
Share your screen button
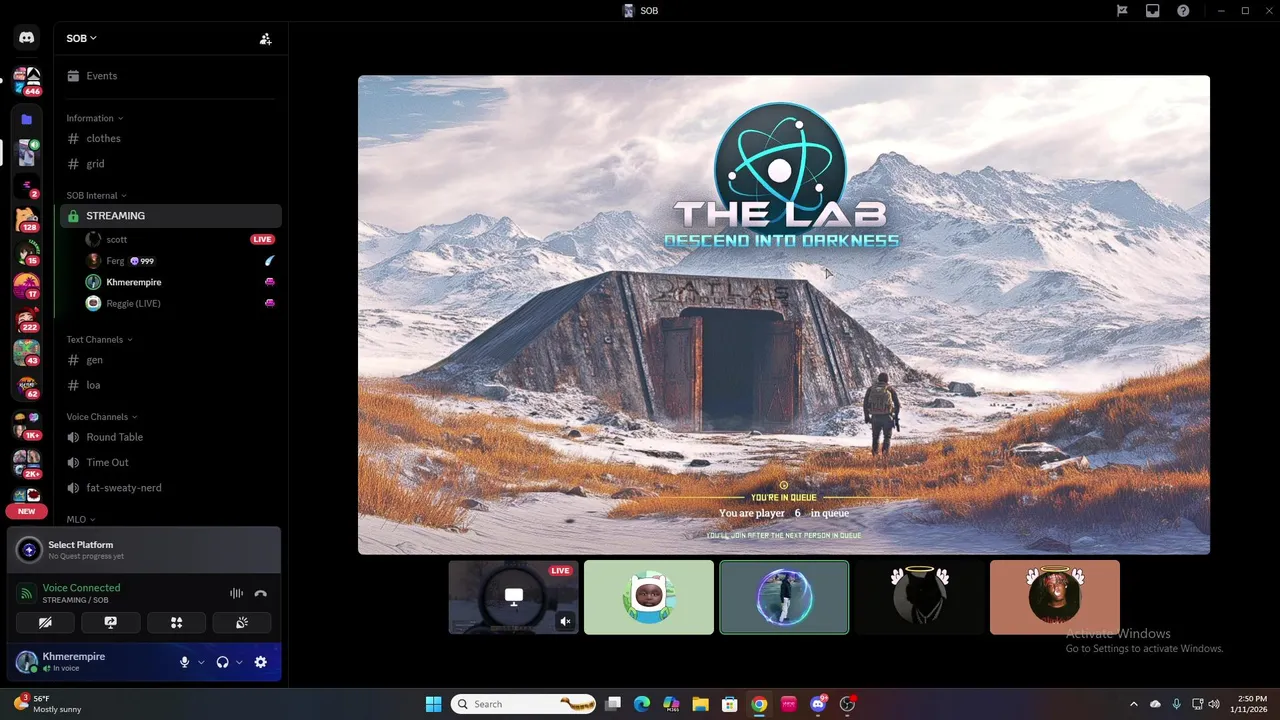[111, 622]
